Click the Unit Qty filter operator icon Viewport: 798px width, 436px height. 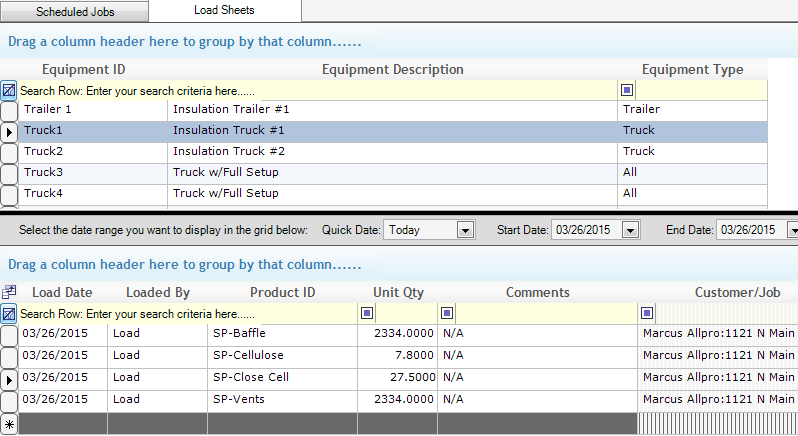pyautogui.click(x=367, y=313)
